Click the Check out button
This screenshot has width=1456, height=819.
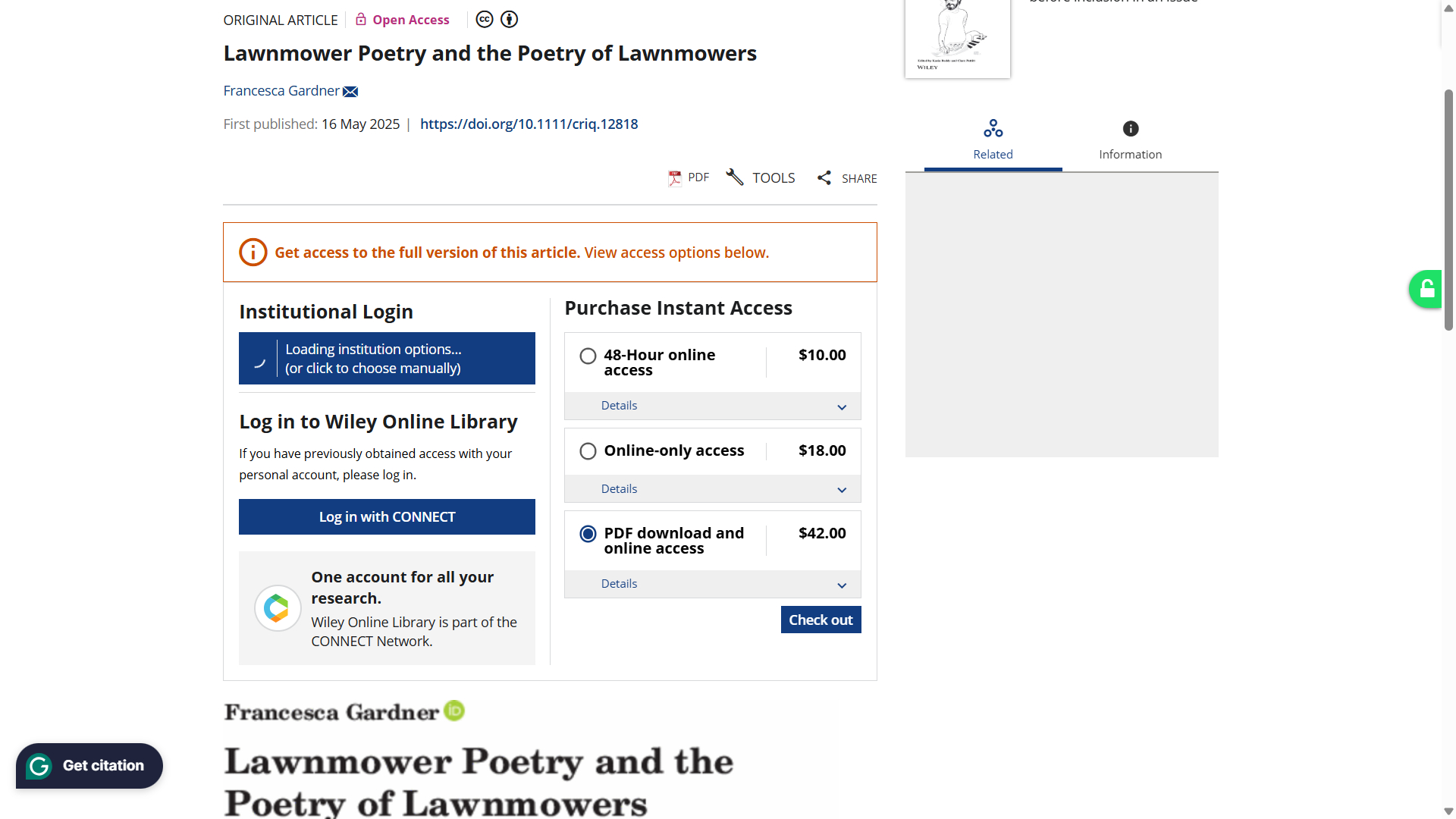point(821,620)
